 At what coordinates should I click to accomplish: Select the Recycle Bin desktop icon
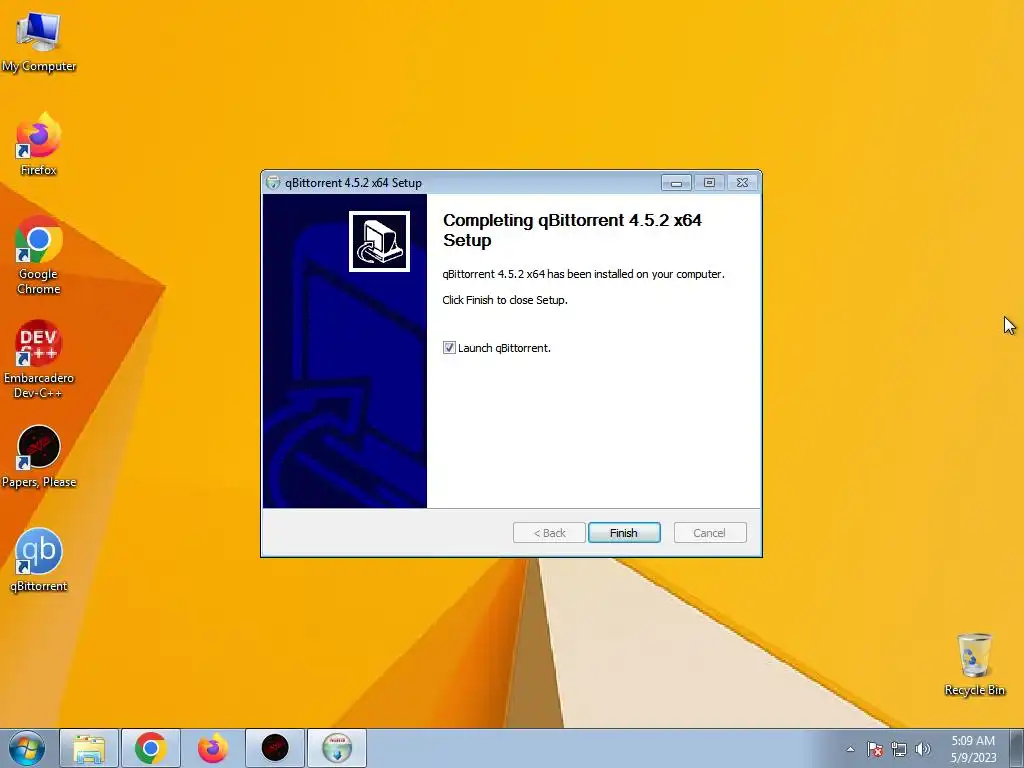[x=974, y=664]
